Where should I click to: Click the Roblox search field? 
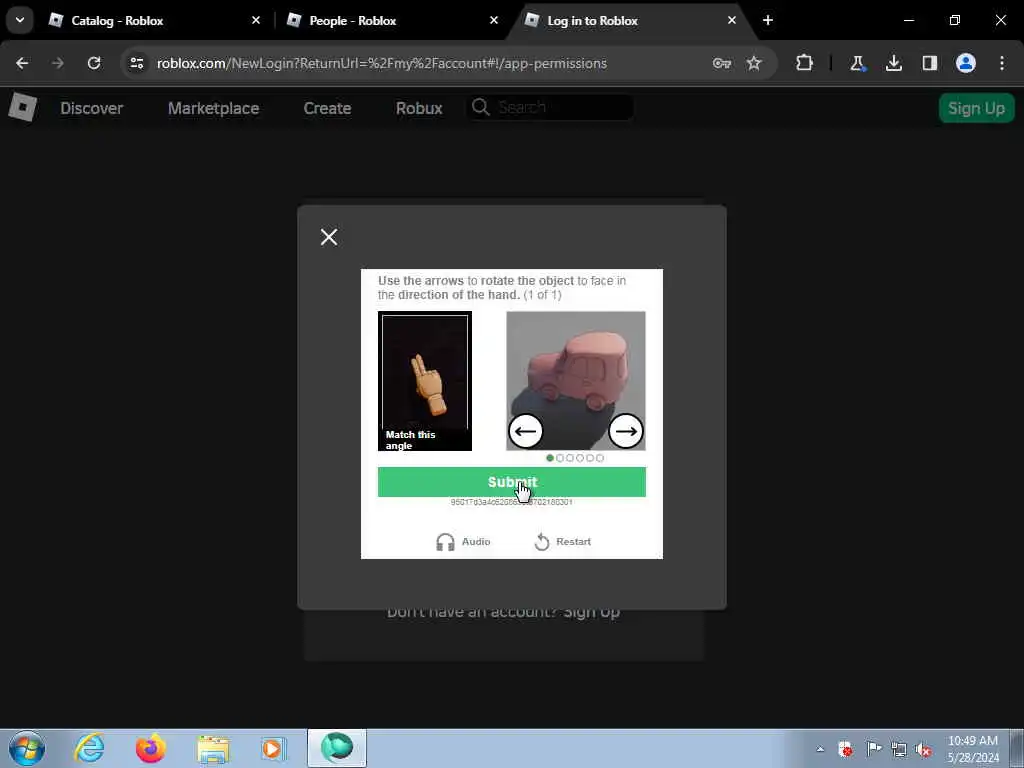[551, 107]
